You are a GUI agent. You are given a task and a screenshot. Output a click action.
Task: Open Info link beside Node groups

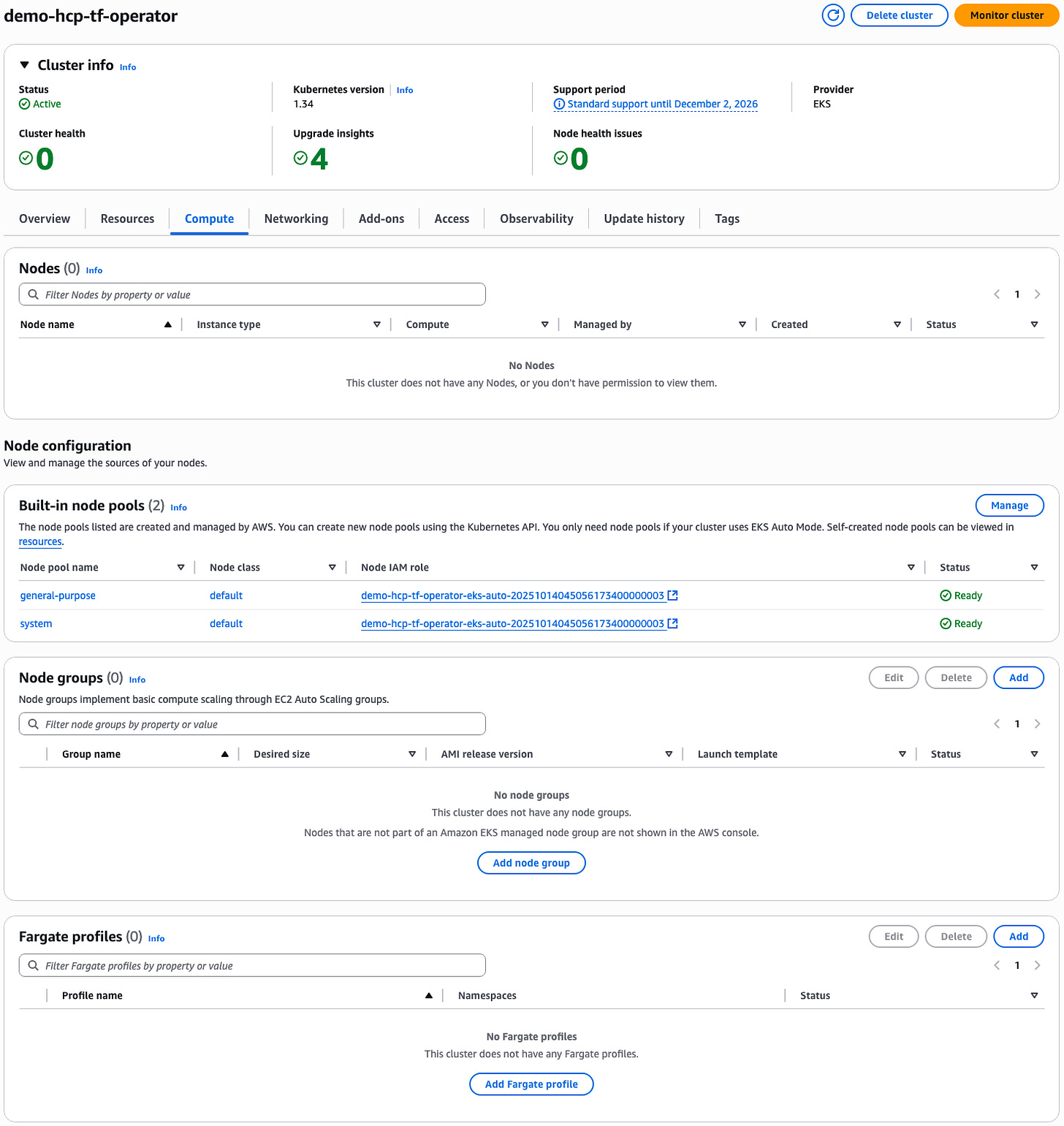point(137,680)
